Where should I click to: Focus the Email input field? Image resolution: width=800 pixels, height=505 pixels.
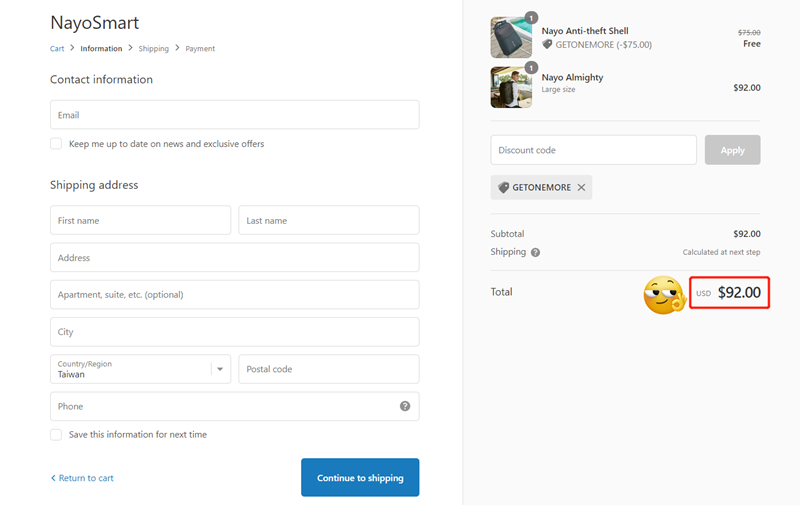pos(235,115)
